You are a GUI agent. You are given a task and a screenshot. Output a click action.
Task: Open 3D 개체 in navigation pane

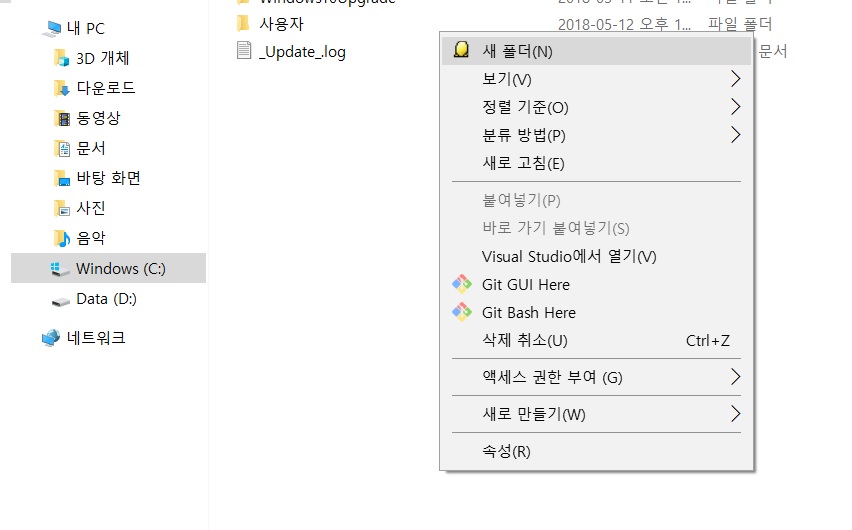point(103,58)
